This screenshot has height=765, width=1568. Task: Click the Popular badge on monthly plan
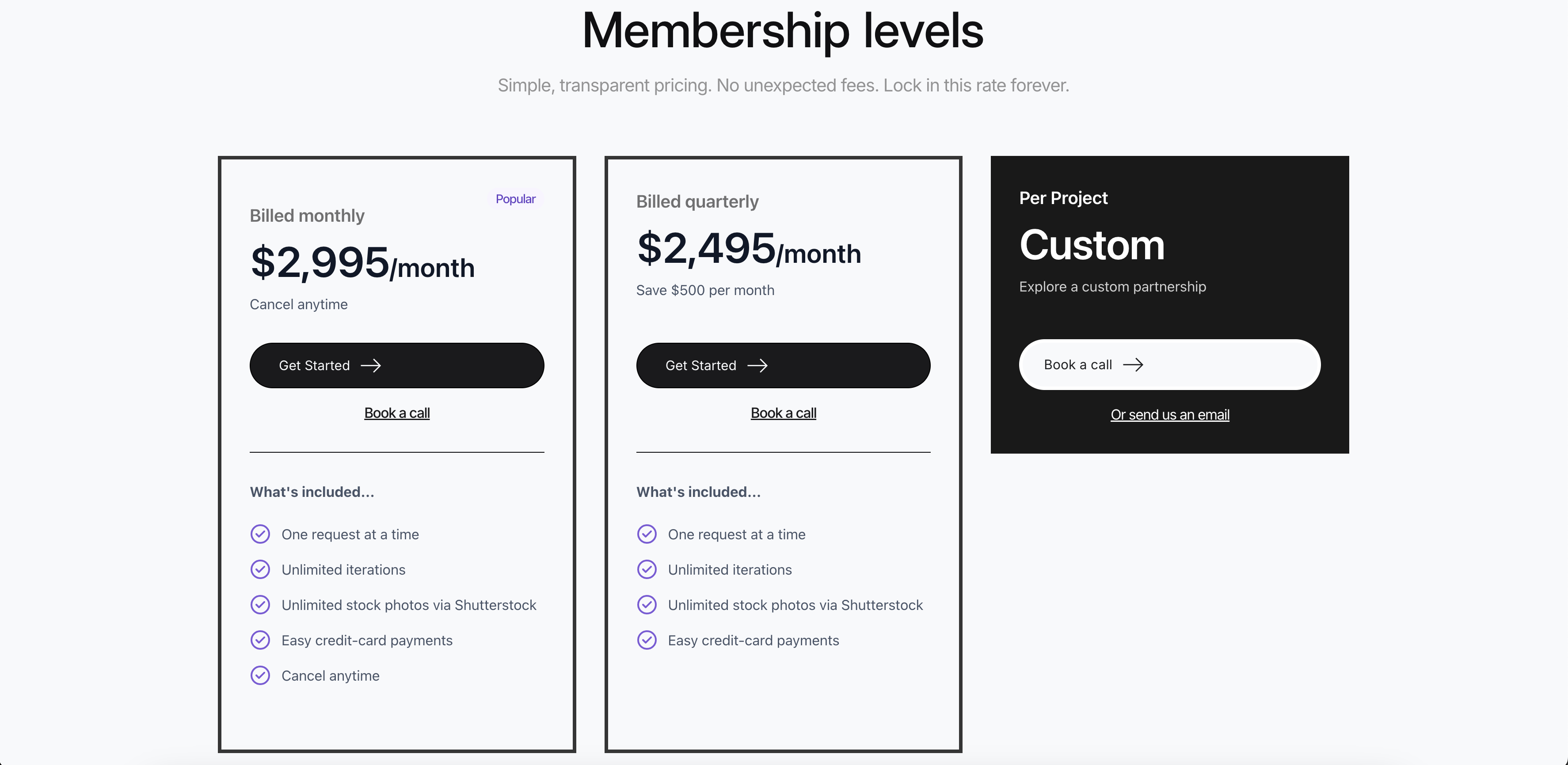click(x=516, y=199)
